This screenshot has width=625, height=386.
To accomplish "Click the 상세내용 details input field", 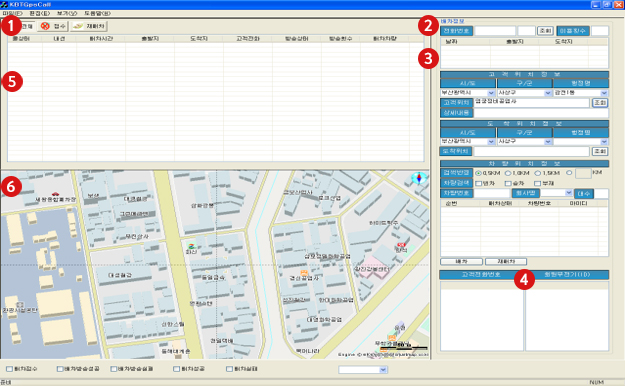I will pos(541,113).
